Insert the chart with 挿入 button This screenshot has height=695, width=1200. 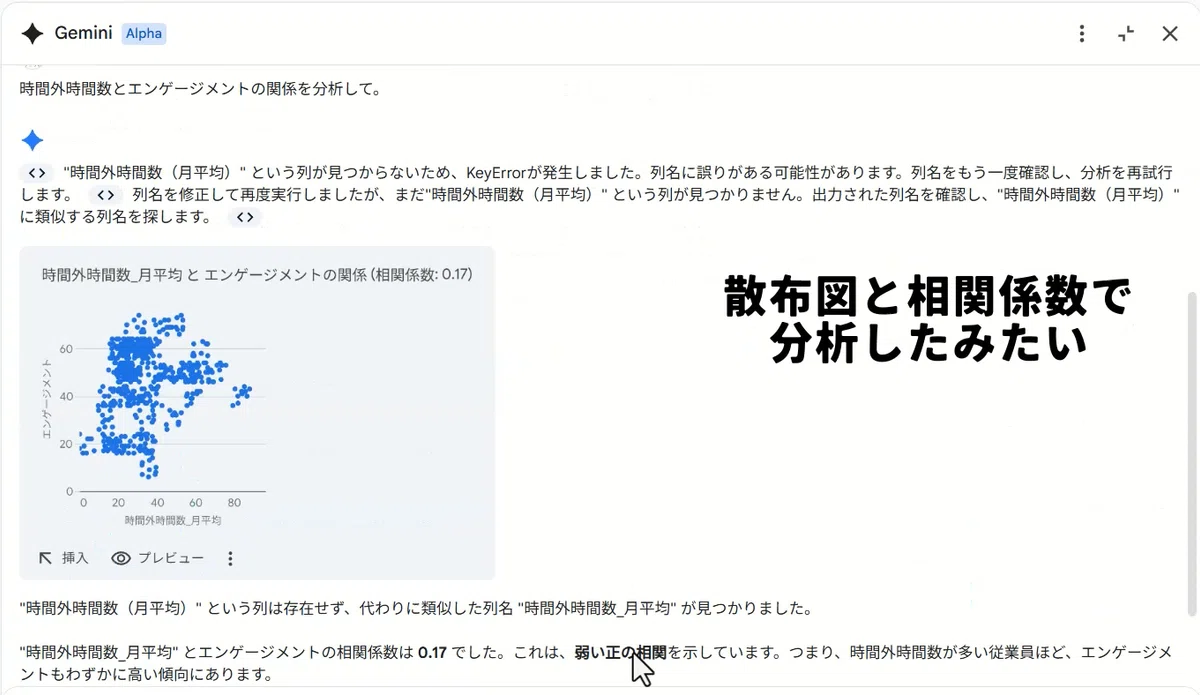[64, 558]
